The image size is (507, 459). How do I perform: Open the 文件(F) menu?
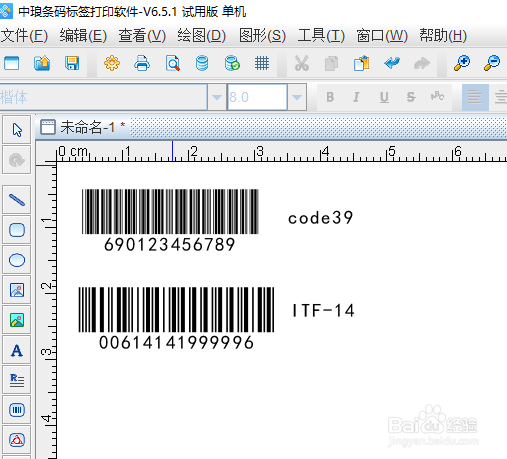point(24,36)
